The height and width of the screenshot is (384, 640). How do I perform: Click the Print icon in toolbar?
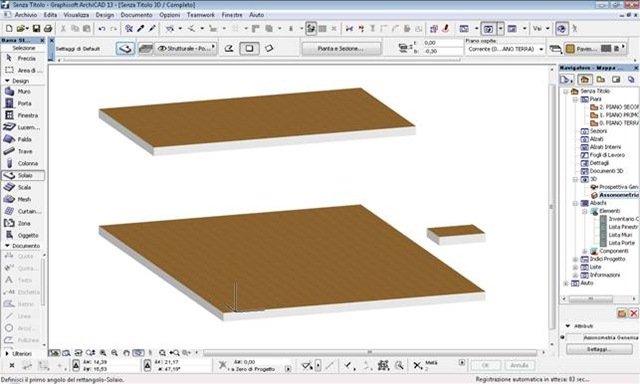(x=48, y=29)
